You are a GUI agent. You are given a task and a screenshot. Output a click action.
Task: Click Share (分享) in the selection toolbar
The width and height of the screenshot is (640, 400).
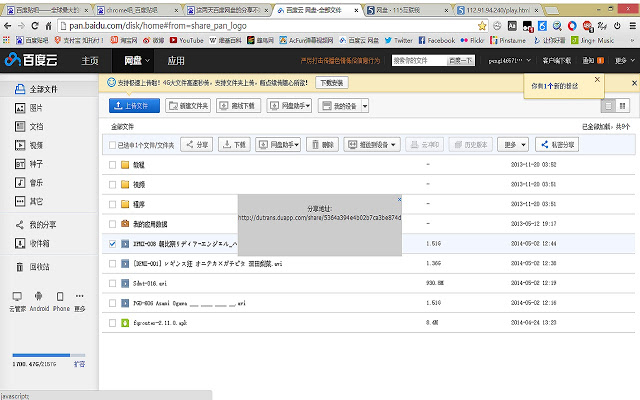(197, 144)
